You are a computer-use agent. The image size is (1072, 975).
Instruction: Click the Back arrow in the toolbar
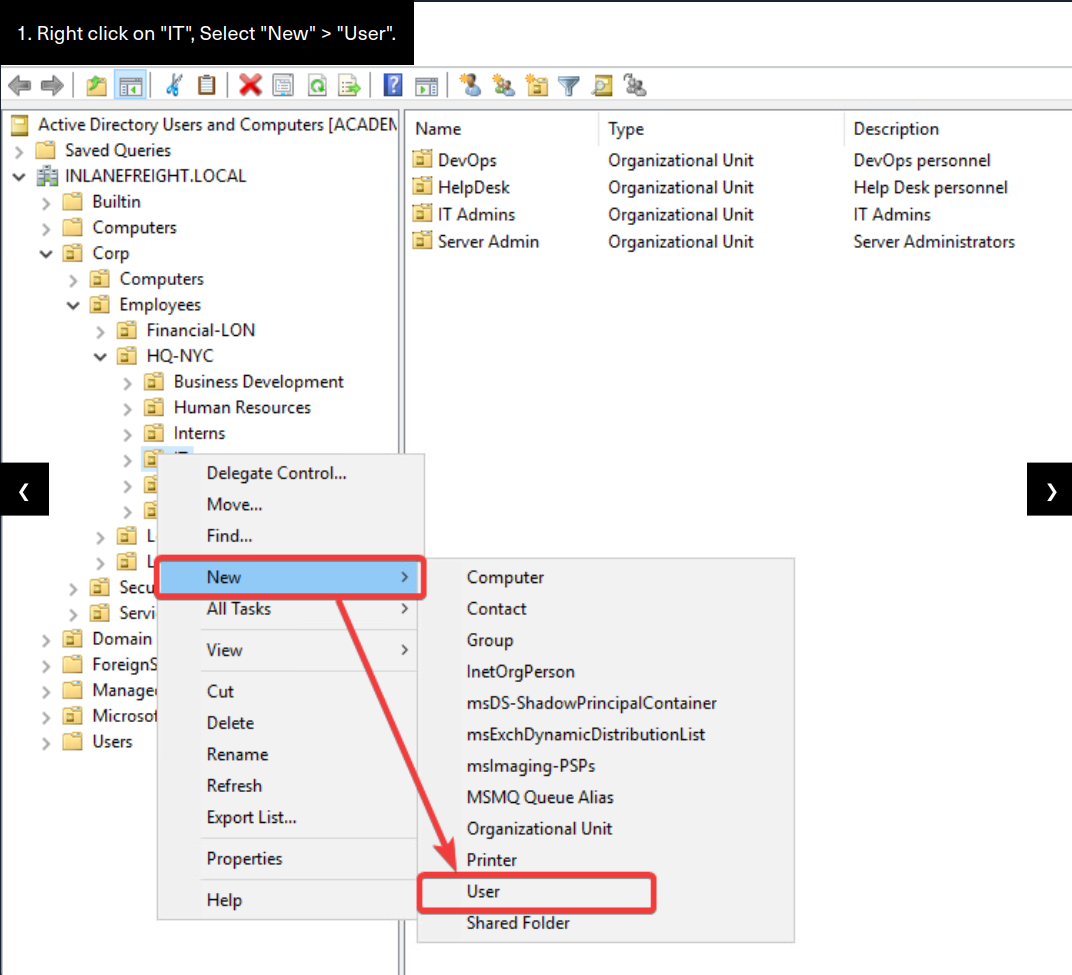[x=20, y=85]
